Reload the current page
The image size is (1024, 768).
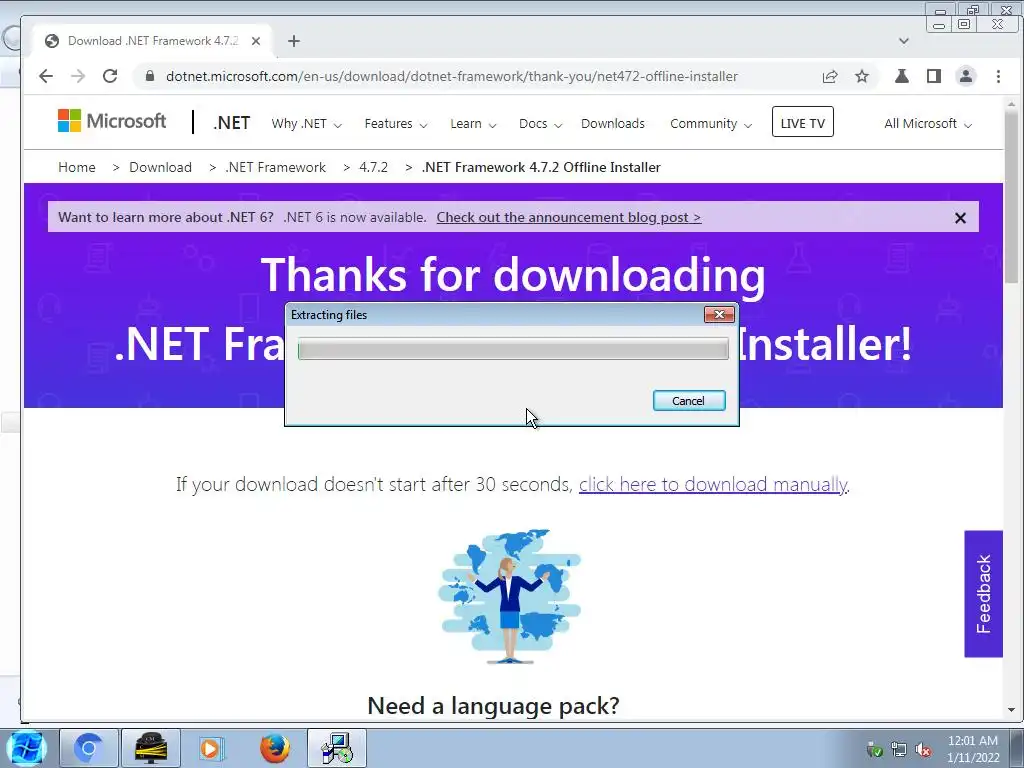tap(110, 76)
